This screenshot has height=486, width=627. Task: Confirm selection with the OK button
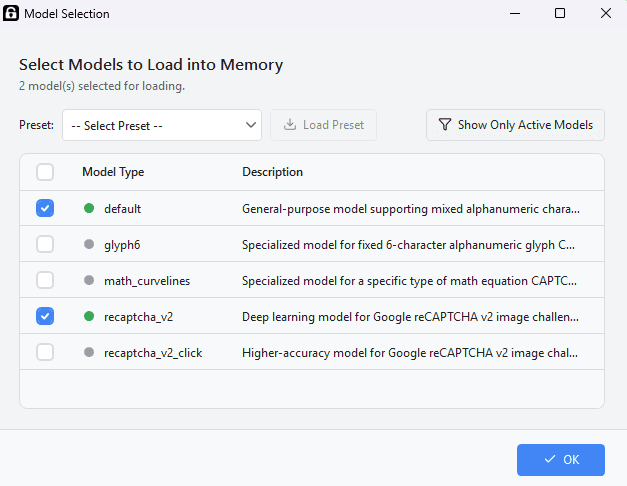pos(561,460)
